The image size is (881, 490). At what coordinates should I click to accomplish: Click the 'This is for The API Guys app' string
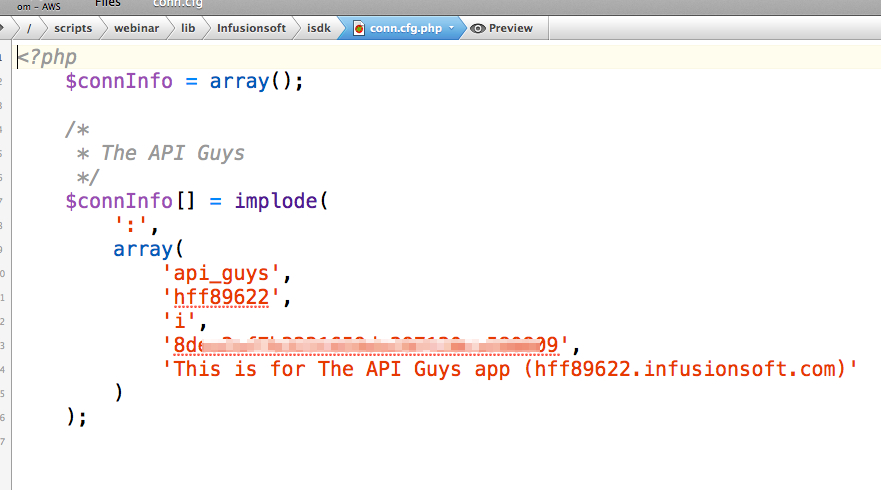tap(510, 369)
